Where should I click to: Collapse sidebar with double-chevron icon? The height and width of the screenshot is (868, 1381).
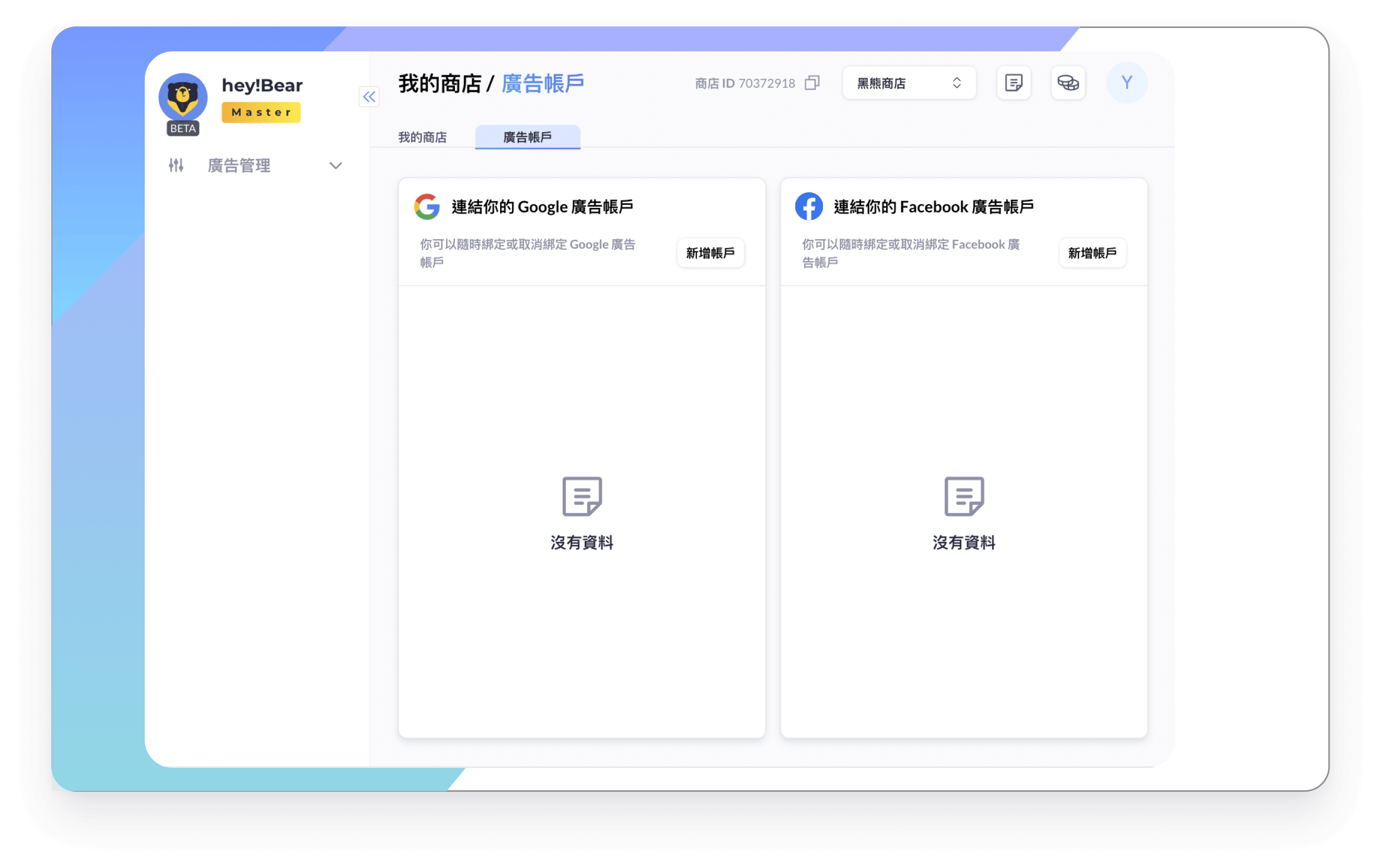[x=369, y=97]
